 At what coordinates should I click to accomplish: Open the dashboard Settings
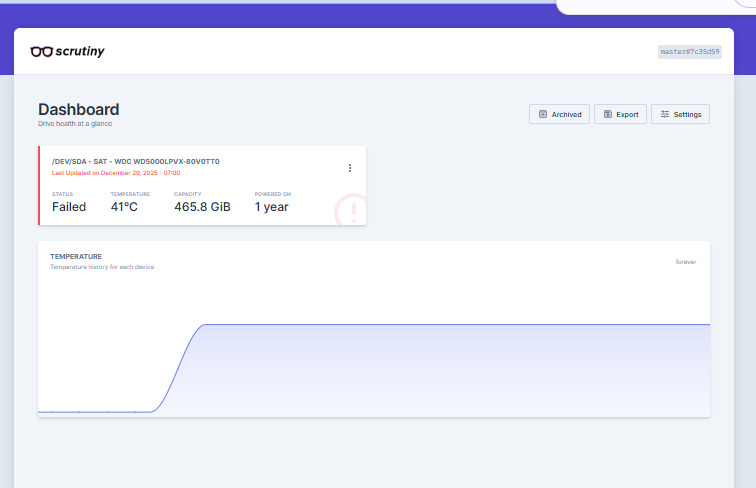click(x=680, y=114)
